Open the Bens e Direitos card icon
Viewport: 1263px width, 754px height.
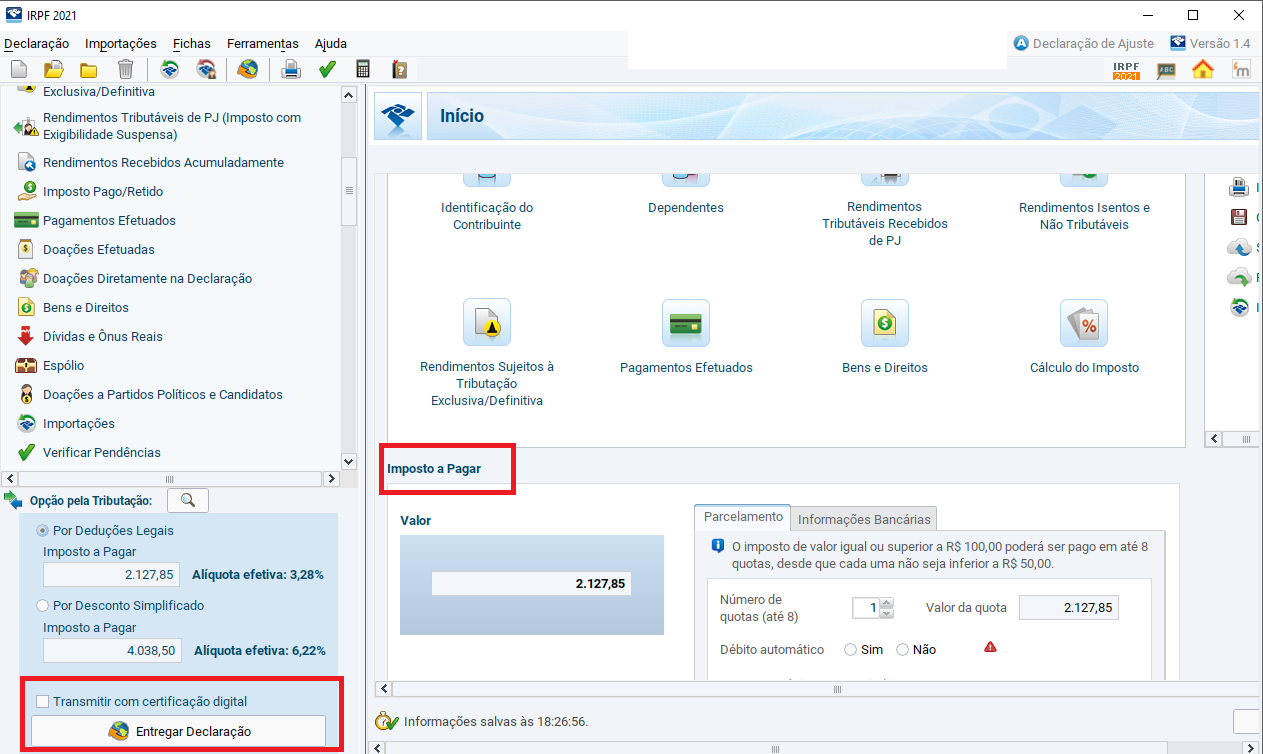pos(885,322)
